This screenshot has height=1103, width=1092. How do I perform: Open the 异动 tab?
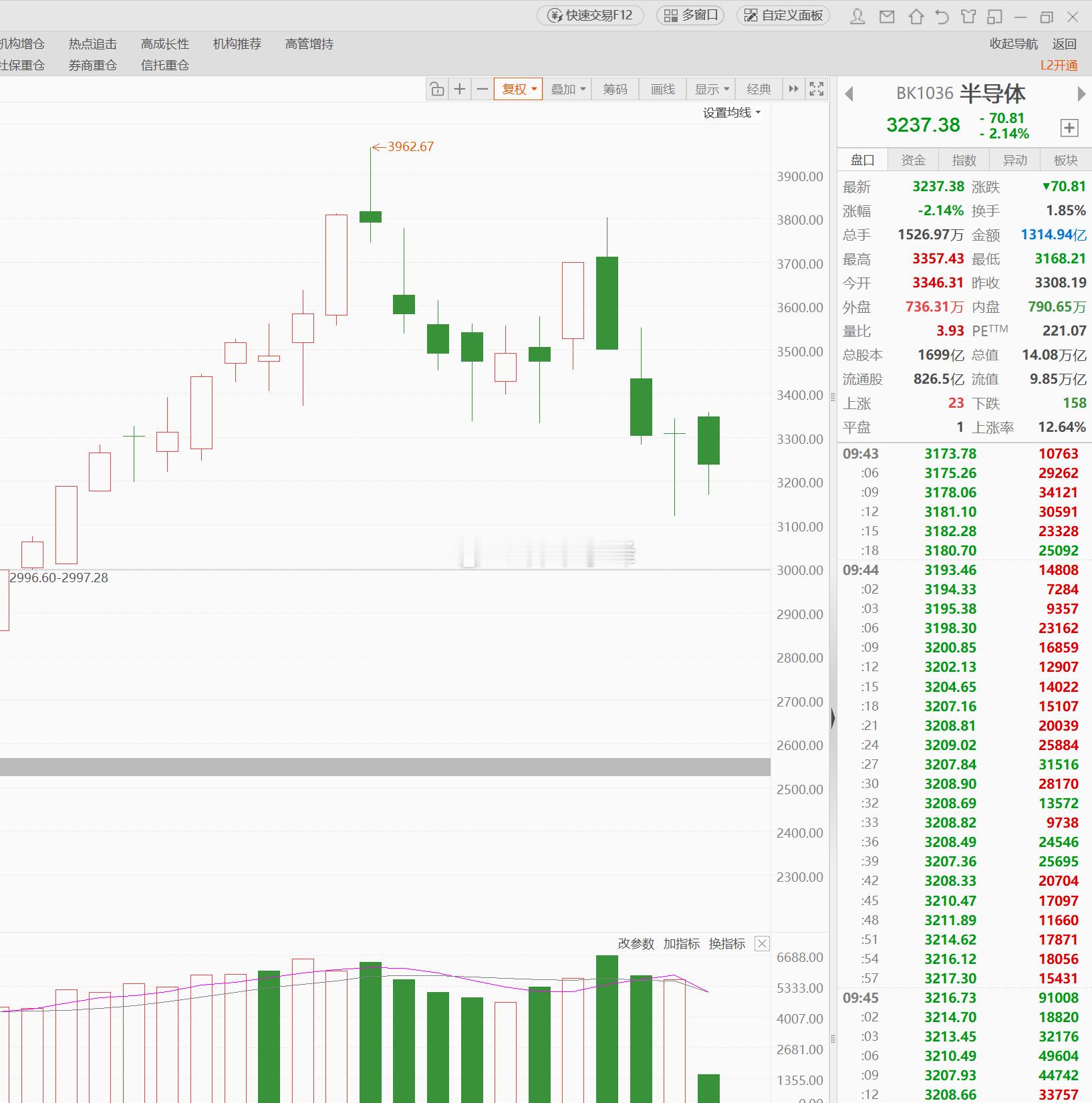[1014, 160]
